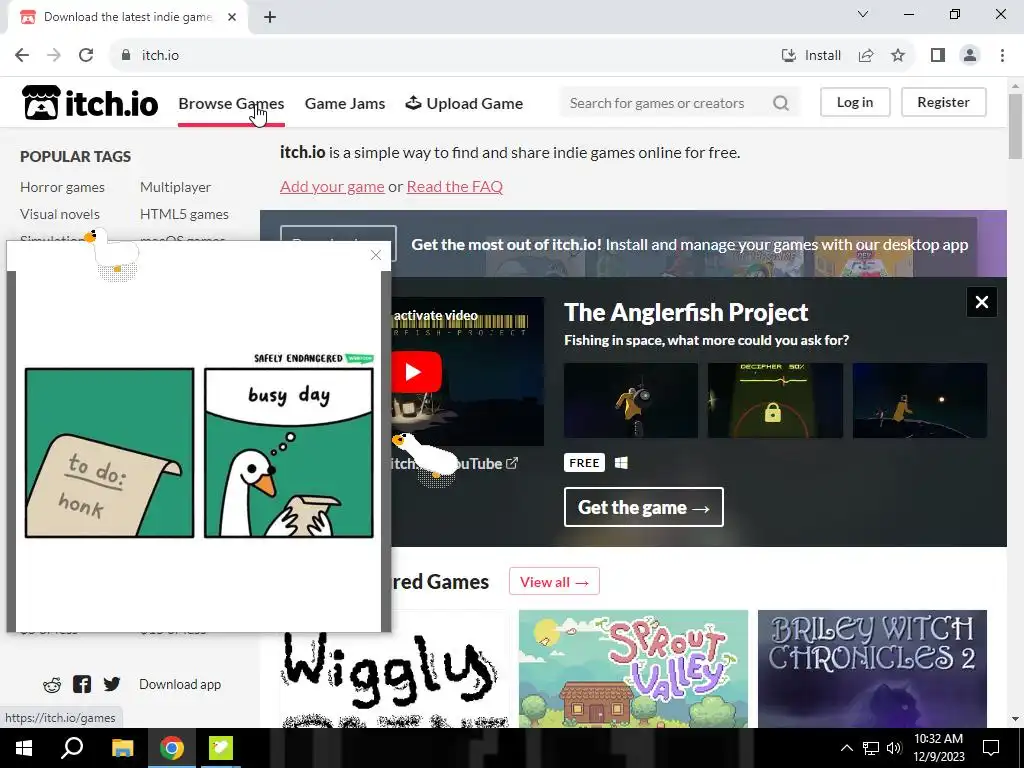Click the padlock site info icon
Viewport: 1024px width, 768px height.
pos(126,55)
